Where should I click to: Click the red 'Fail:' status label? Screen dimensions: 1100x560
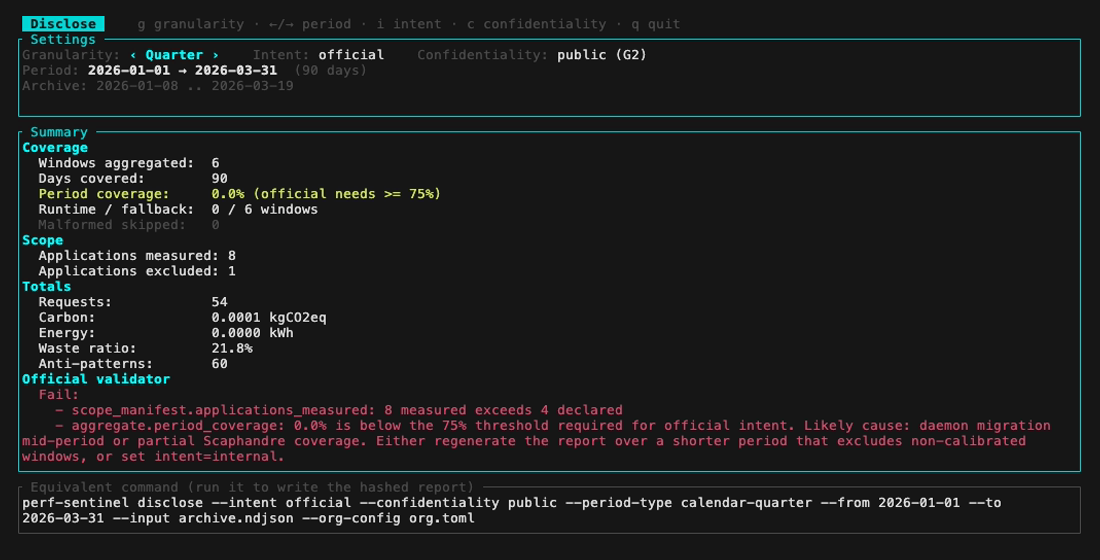(59, 394)
